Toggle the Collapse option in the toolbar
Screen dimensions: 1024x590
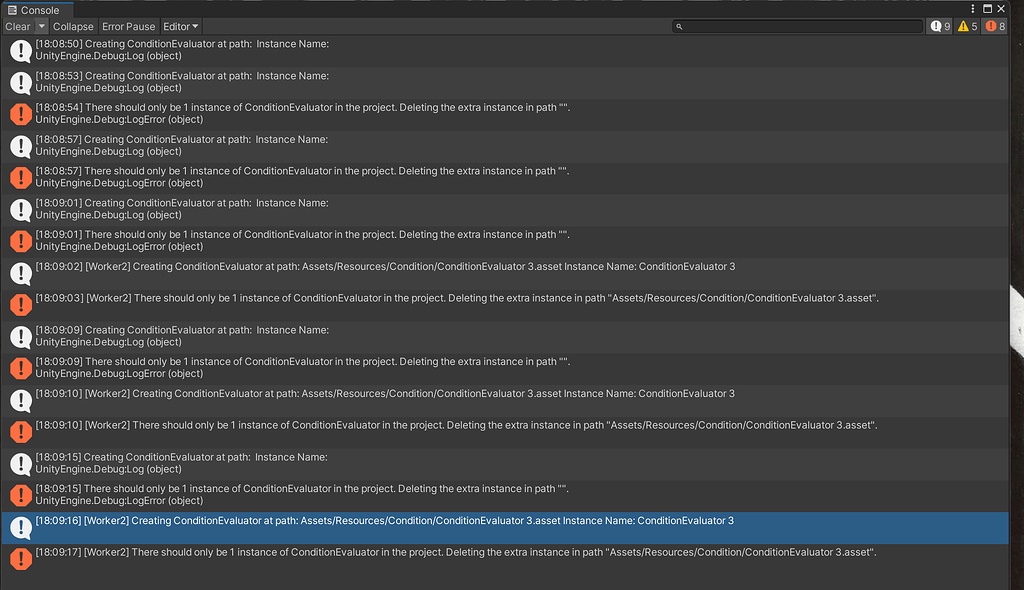(x=73, y=26)
